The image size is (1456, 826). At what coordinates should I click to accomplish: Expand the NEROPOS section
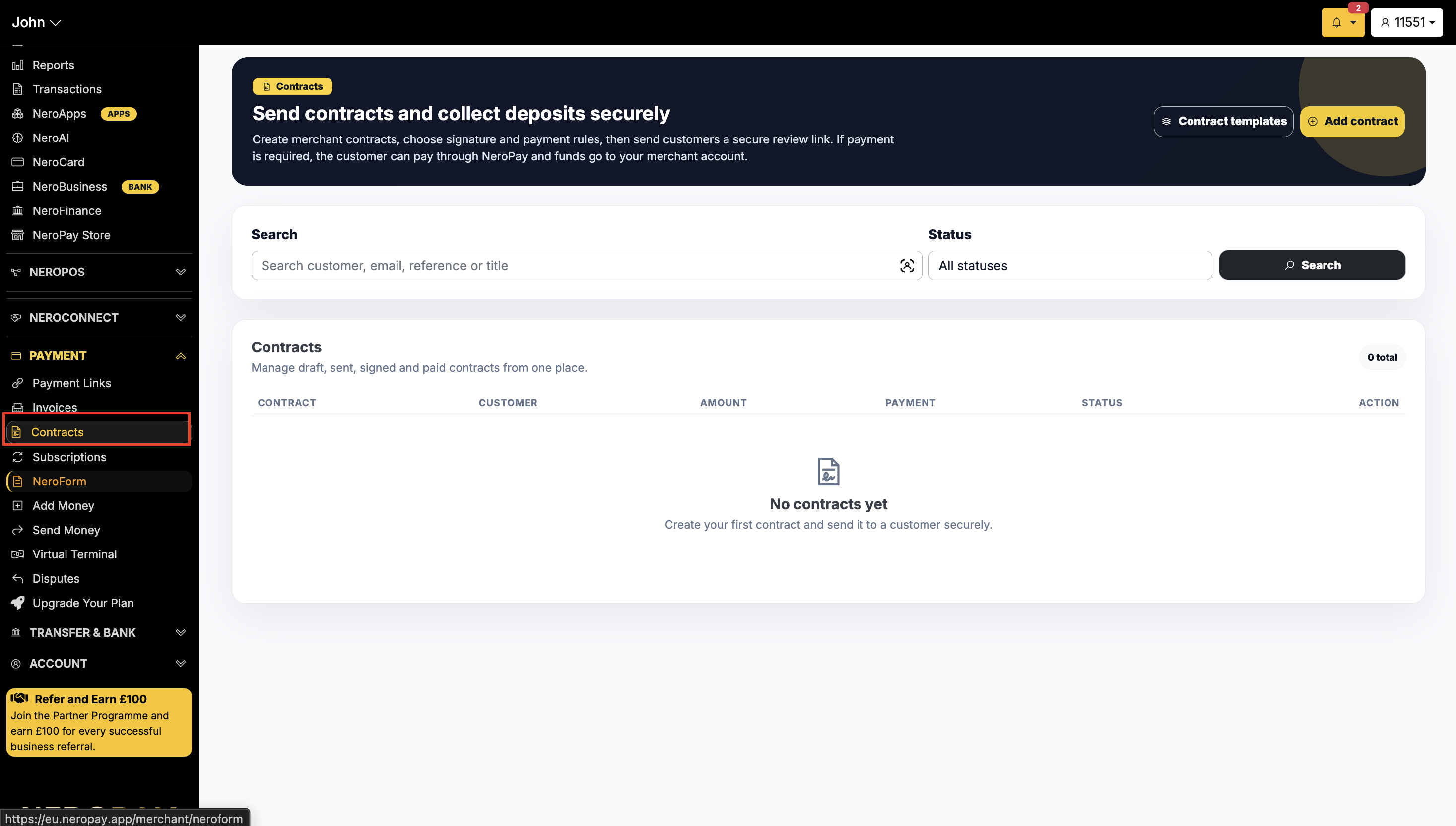coord(99,272)
